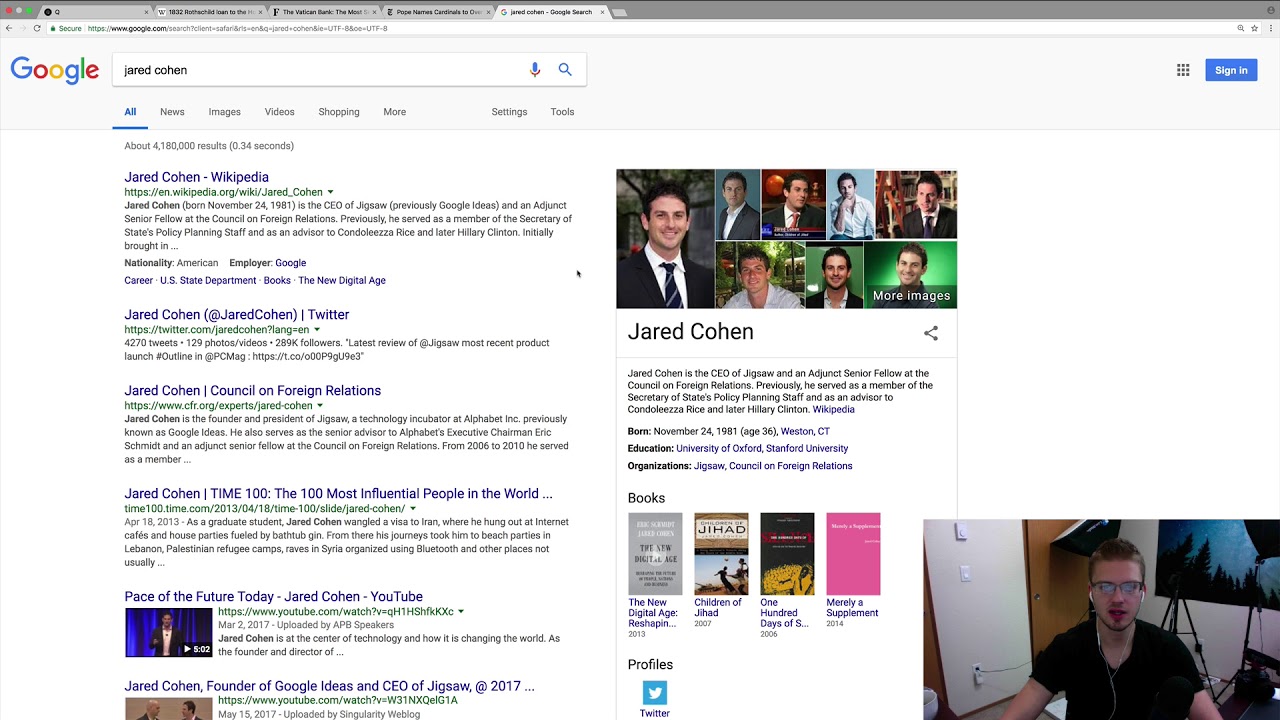Click the Employer Google link

pyautogui.click(x=290, y=263)
